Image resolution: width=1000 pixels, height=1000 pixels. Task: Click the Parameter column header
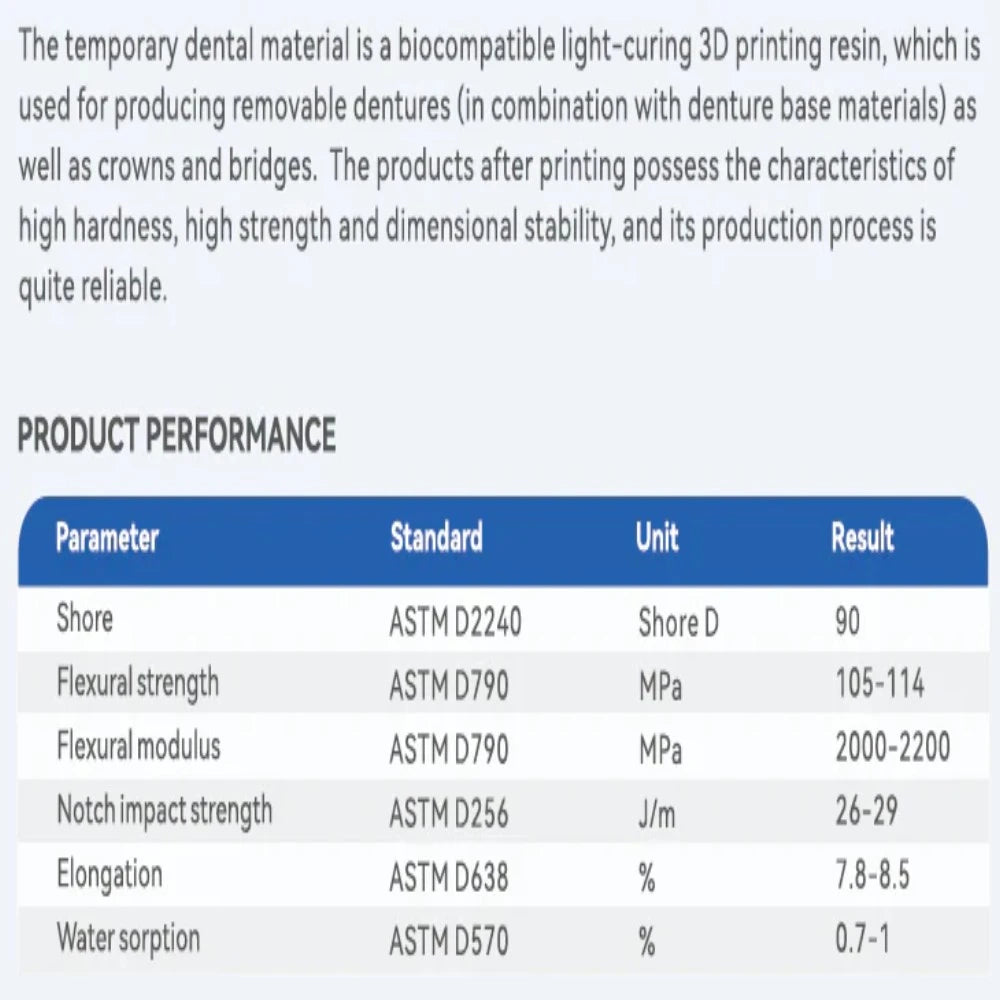tap(107, 538)
